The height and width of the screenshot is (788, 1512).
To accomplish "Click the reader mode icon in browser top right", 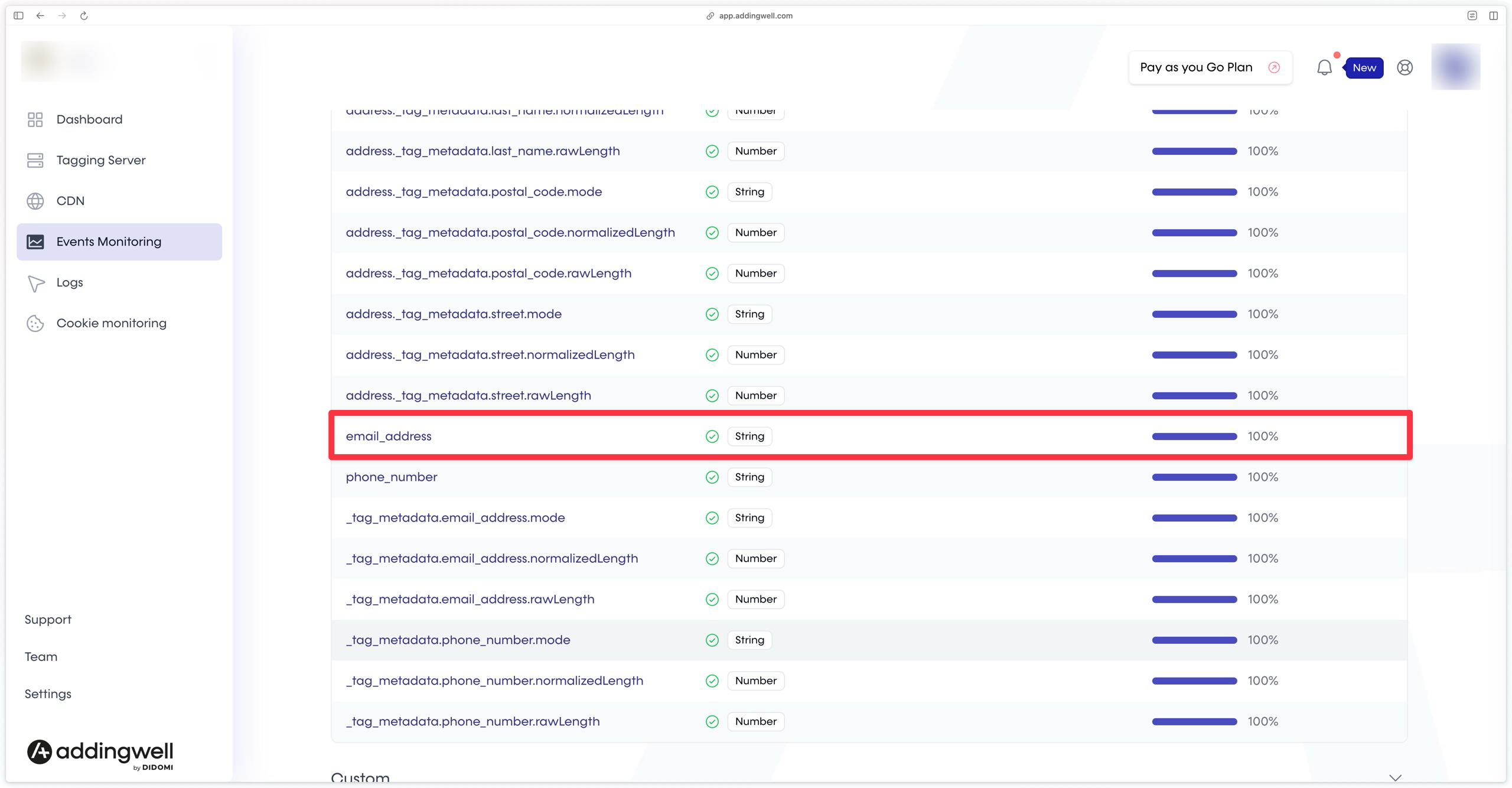I will click(1472, 15).
